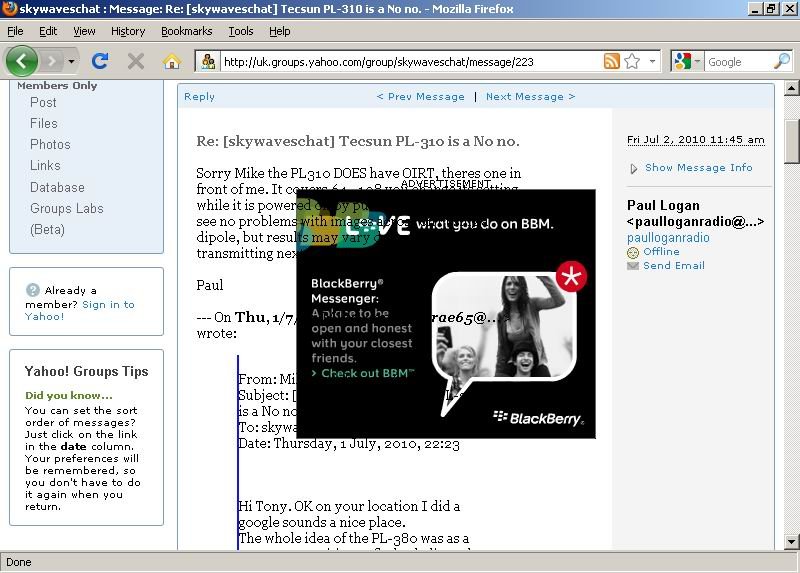Open the History menu
Viewport: 800px width, 573px height.
pos(128,31)
